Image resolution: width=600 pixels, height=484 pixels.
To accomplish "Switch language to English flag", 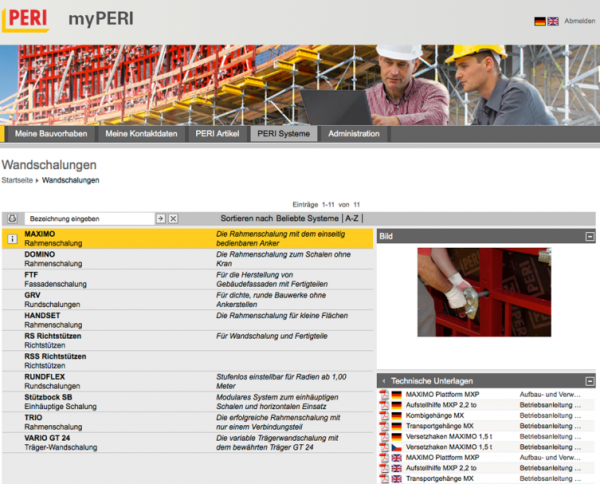I will point(553,21).
